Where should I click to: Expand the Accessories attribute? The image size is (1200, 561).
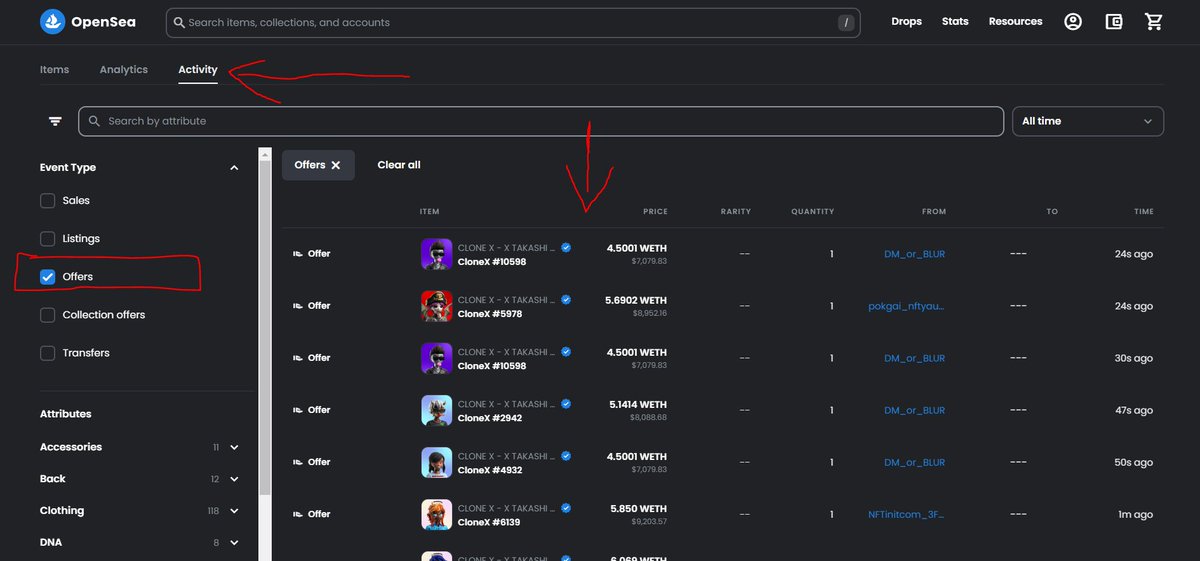tap(234, 448)
